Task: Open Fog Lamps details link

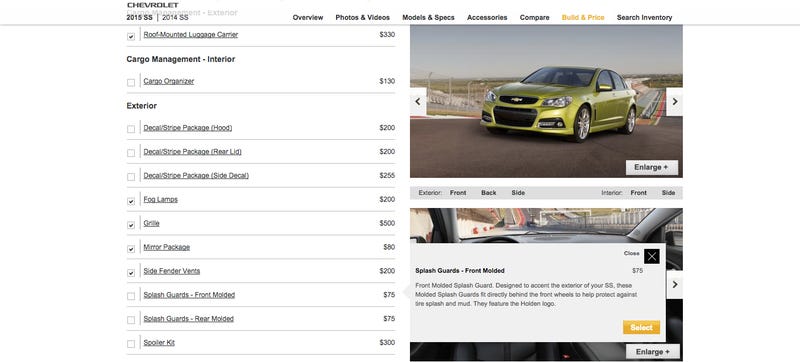Action: (x=160, y=199)
